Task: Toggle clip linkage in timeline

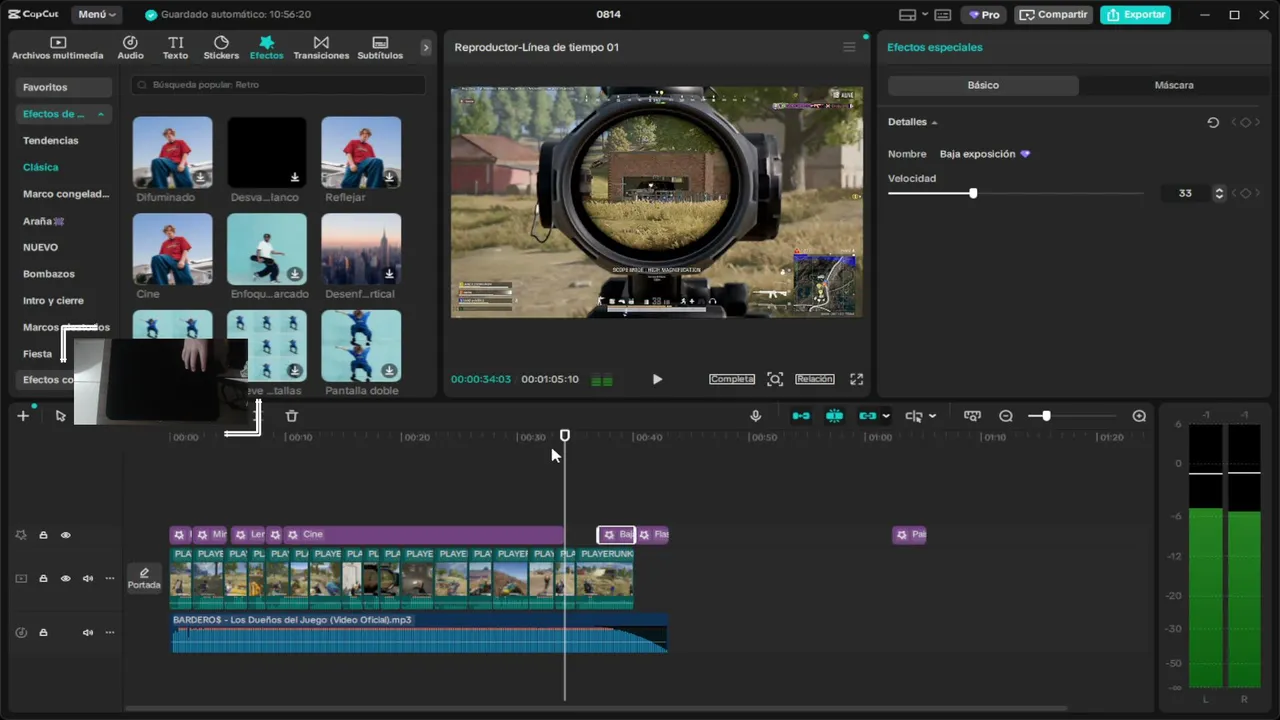Action: pyautogui.click(x=867, y=416)
